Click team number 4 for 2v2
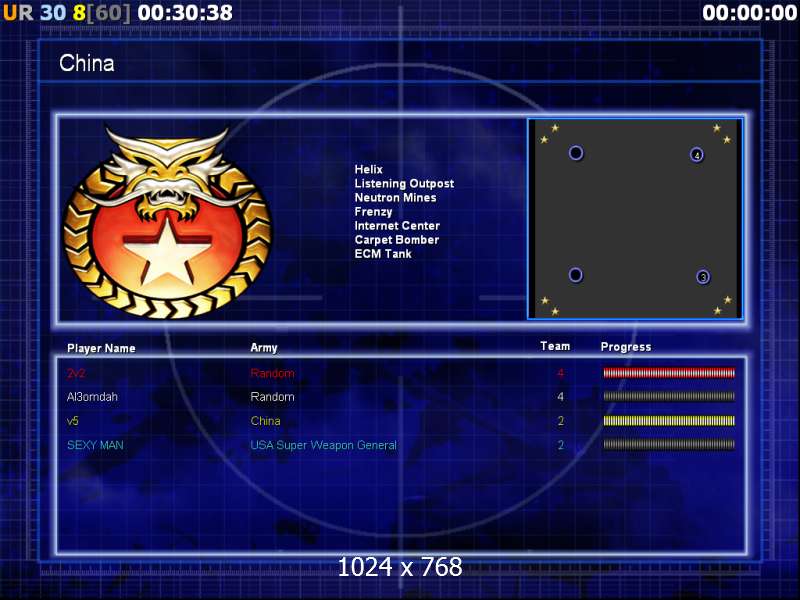Screen dimensions: 800x600 coord(561,373)
